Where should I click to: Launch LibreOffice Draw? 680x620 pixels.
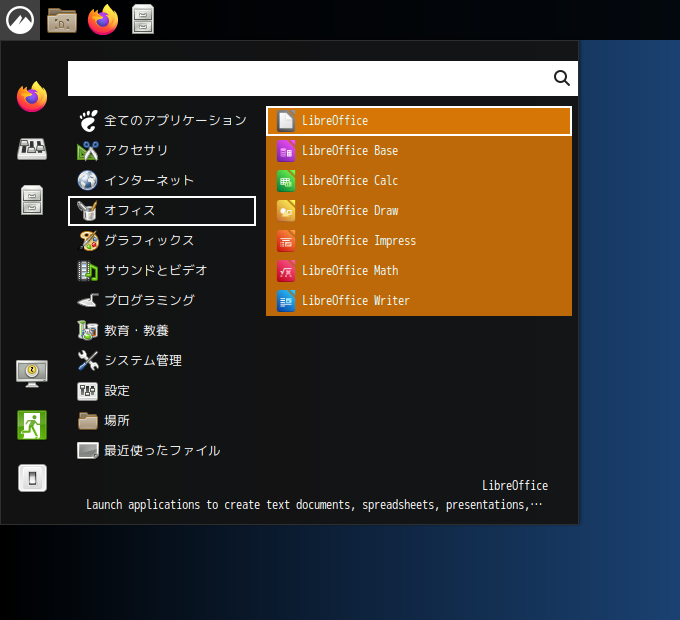[419, 211]
